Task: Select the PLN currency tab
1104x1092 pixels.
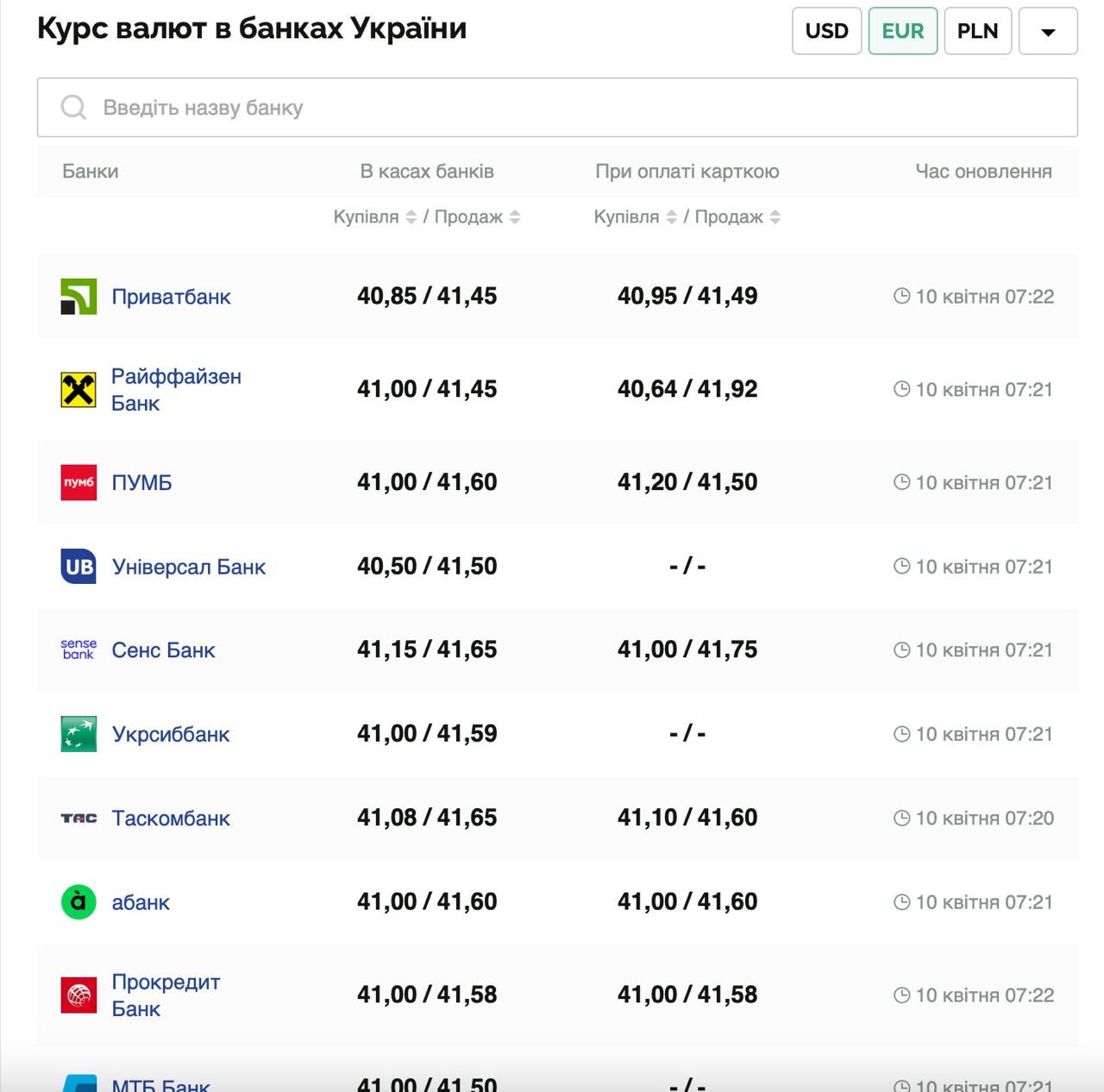Action: point(977,31)
